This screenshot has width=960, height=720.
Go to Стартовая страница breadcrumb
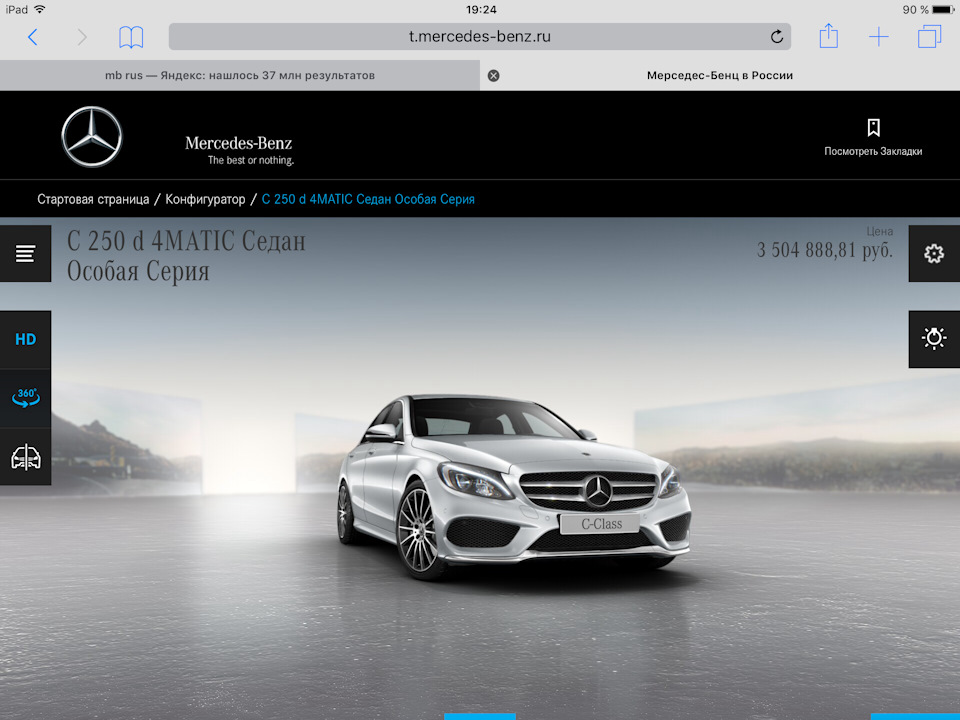pos(93,199)
